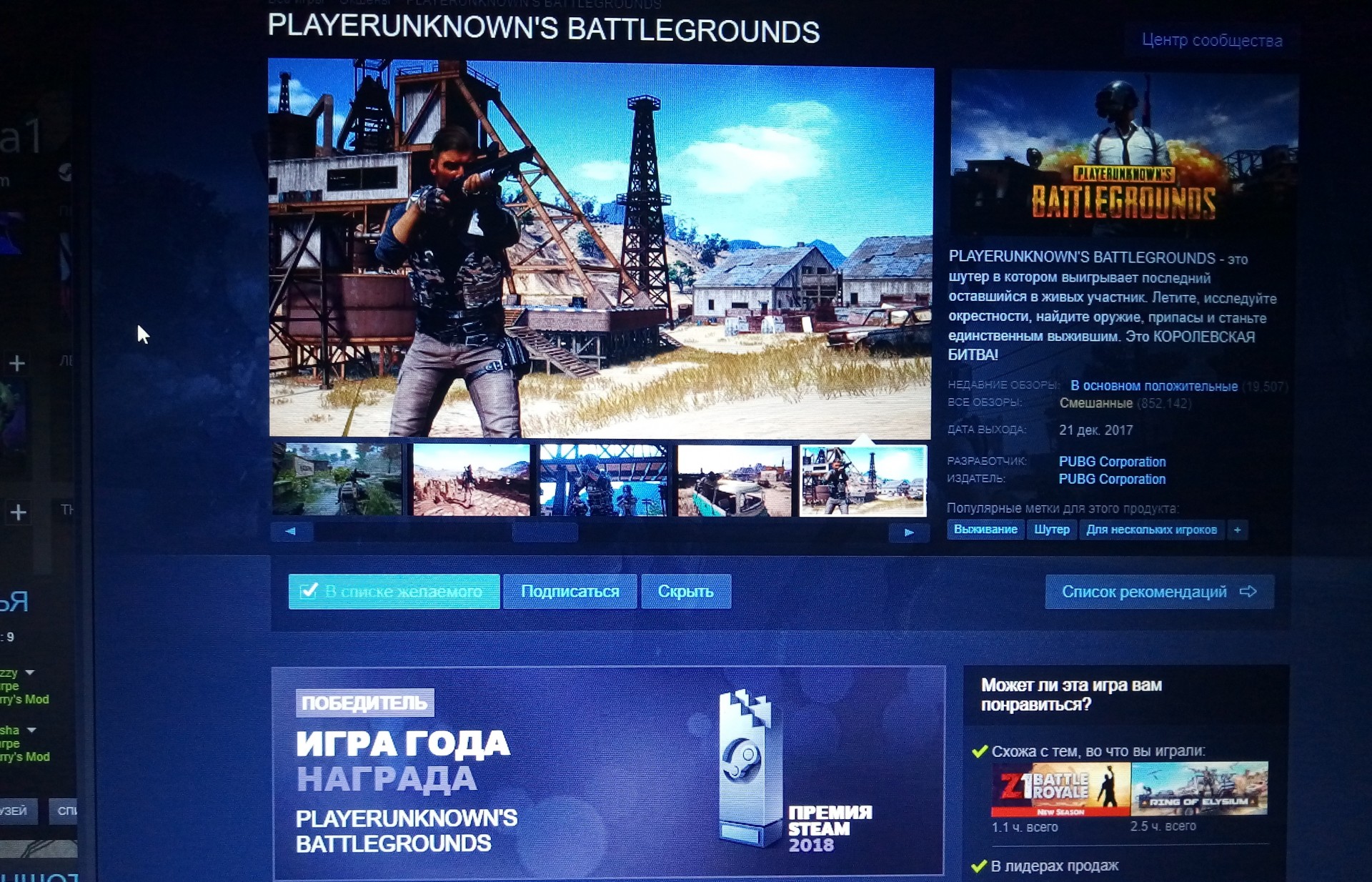Open the Центр сообщества community hub
Screen dimensions: 1372x882
tap(1212, 40)
